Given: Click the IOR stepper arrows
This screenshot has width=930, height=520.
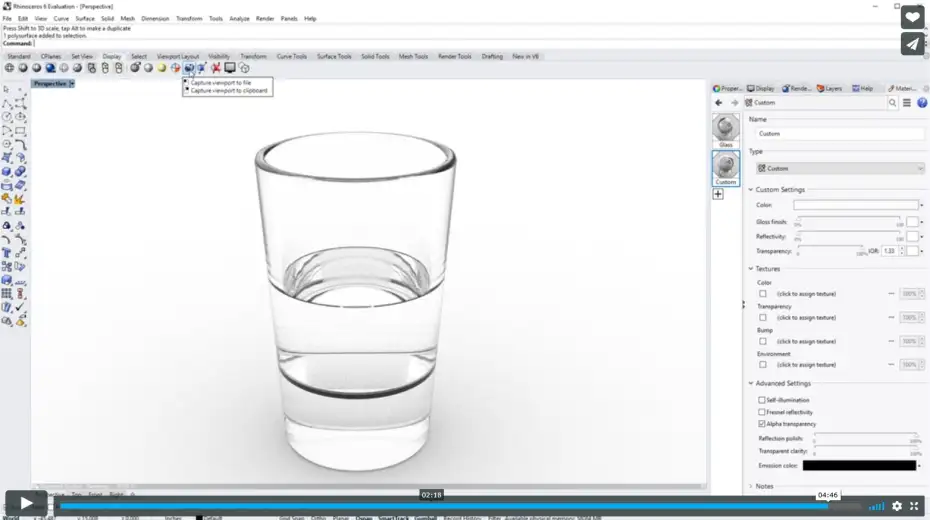Looking at the screenshot, I should click(x=902, y=251).
